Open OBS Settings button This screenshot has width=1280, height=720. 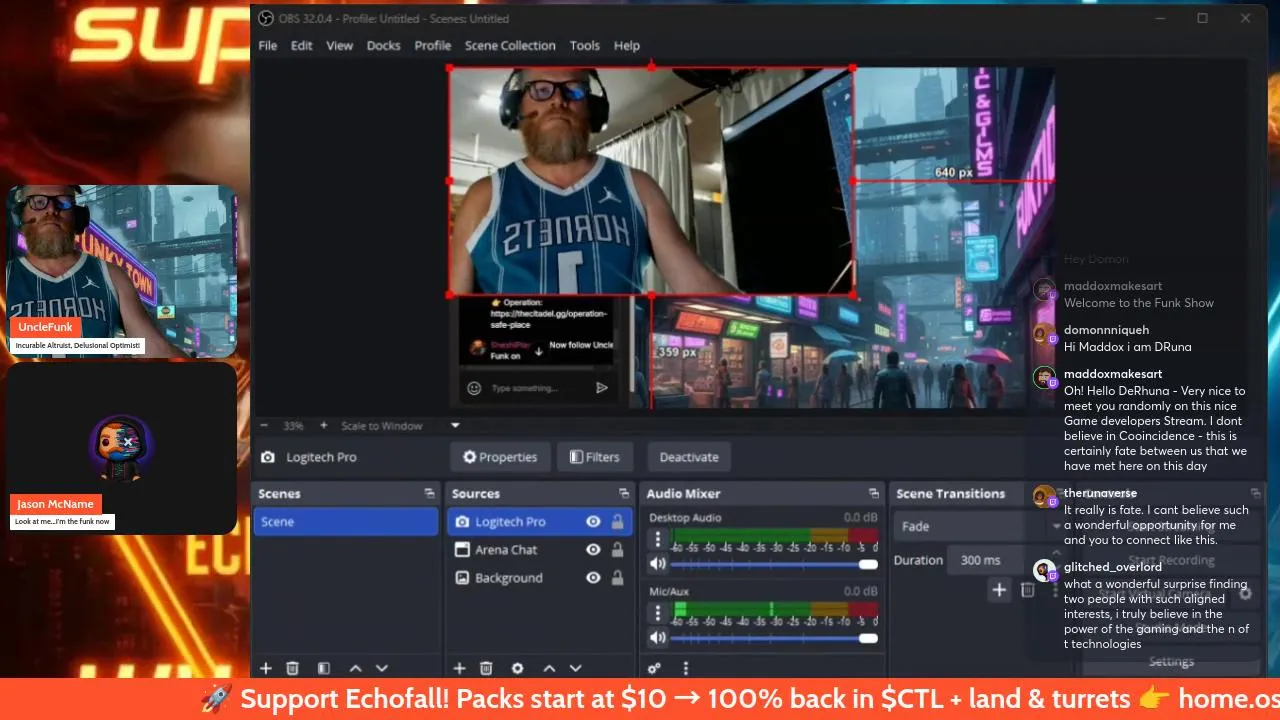[x=1171, y=661]
